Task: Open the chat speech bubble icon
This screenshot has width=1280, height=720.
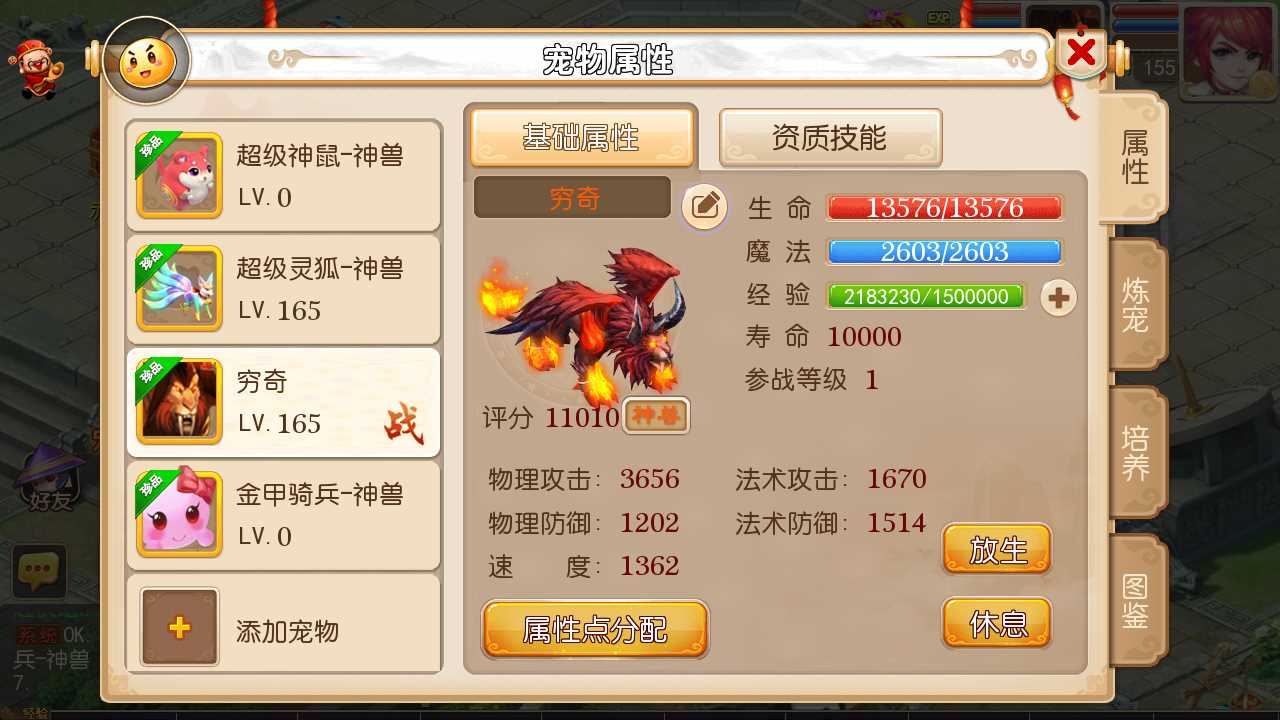Action: (x=39, y=572)
